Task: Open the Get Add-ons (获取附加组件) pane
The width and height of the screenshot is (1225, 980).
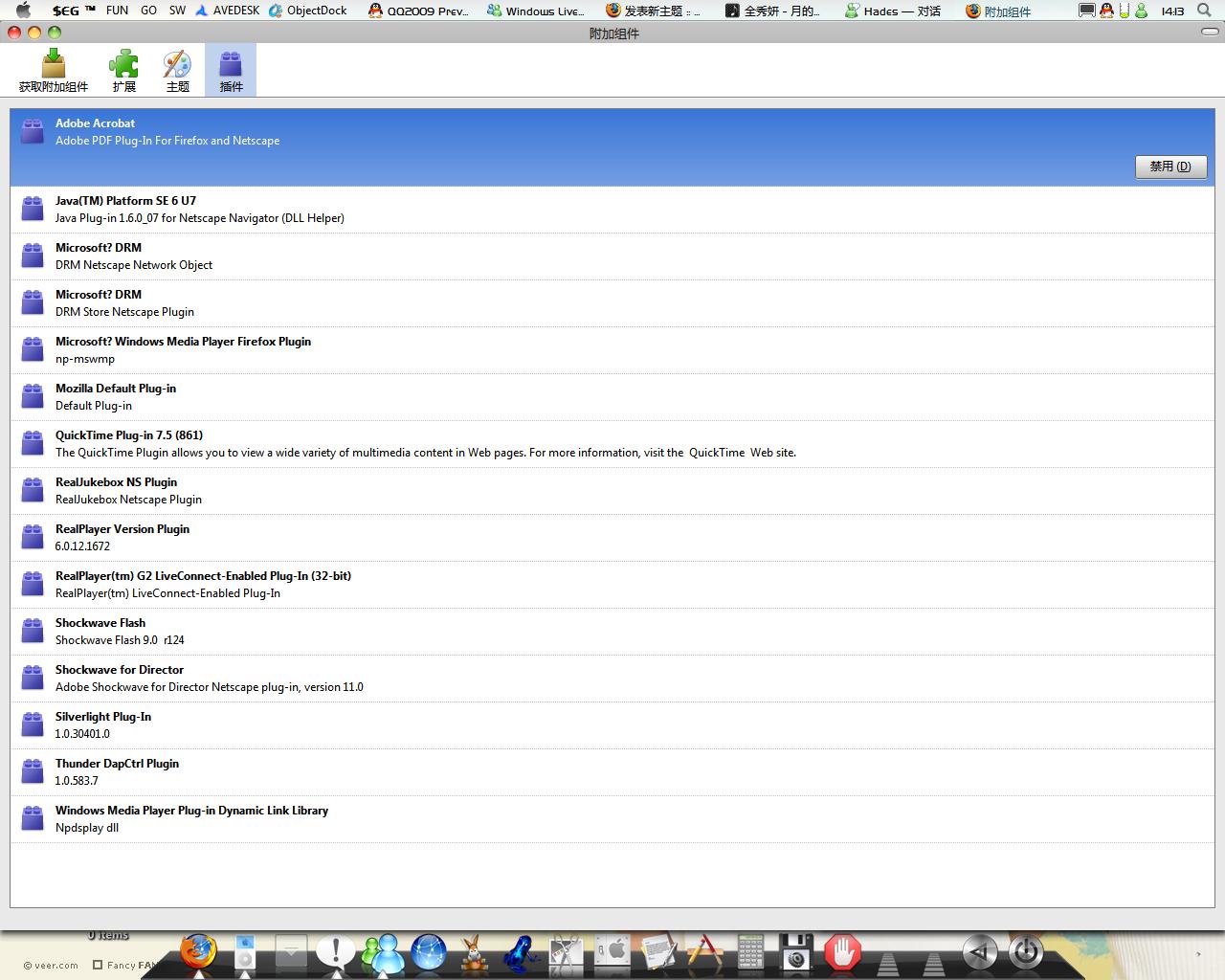Action: click(x=54, y=71)
